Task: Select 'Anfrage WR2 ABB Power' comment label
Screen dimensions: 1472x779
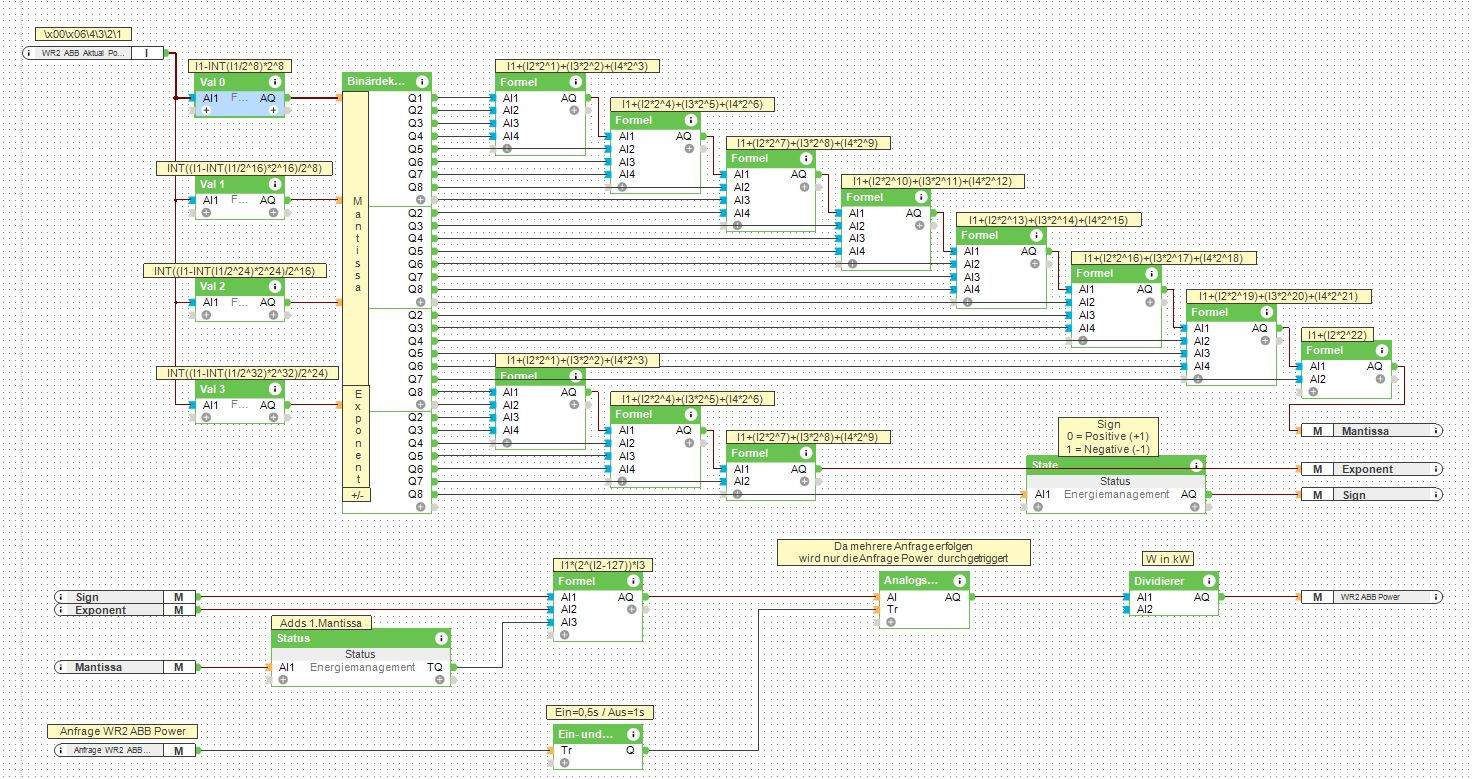Action: [x=121, y=731]
